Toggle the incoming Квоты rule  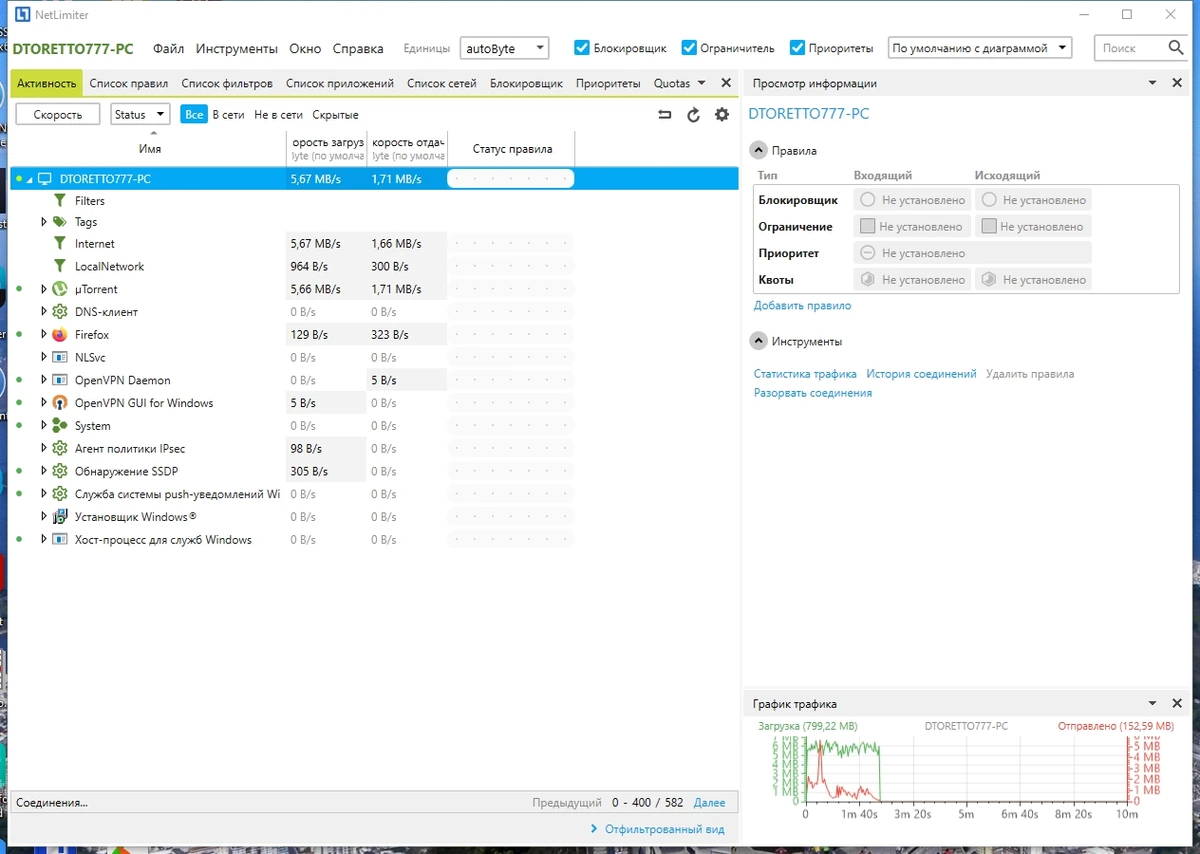click(x=868, y=280)
